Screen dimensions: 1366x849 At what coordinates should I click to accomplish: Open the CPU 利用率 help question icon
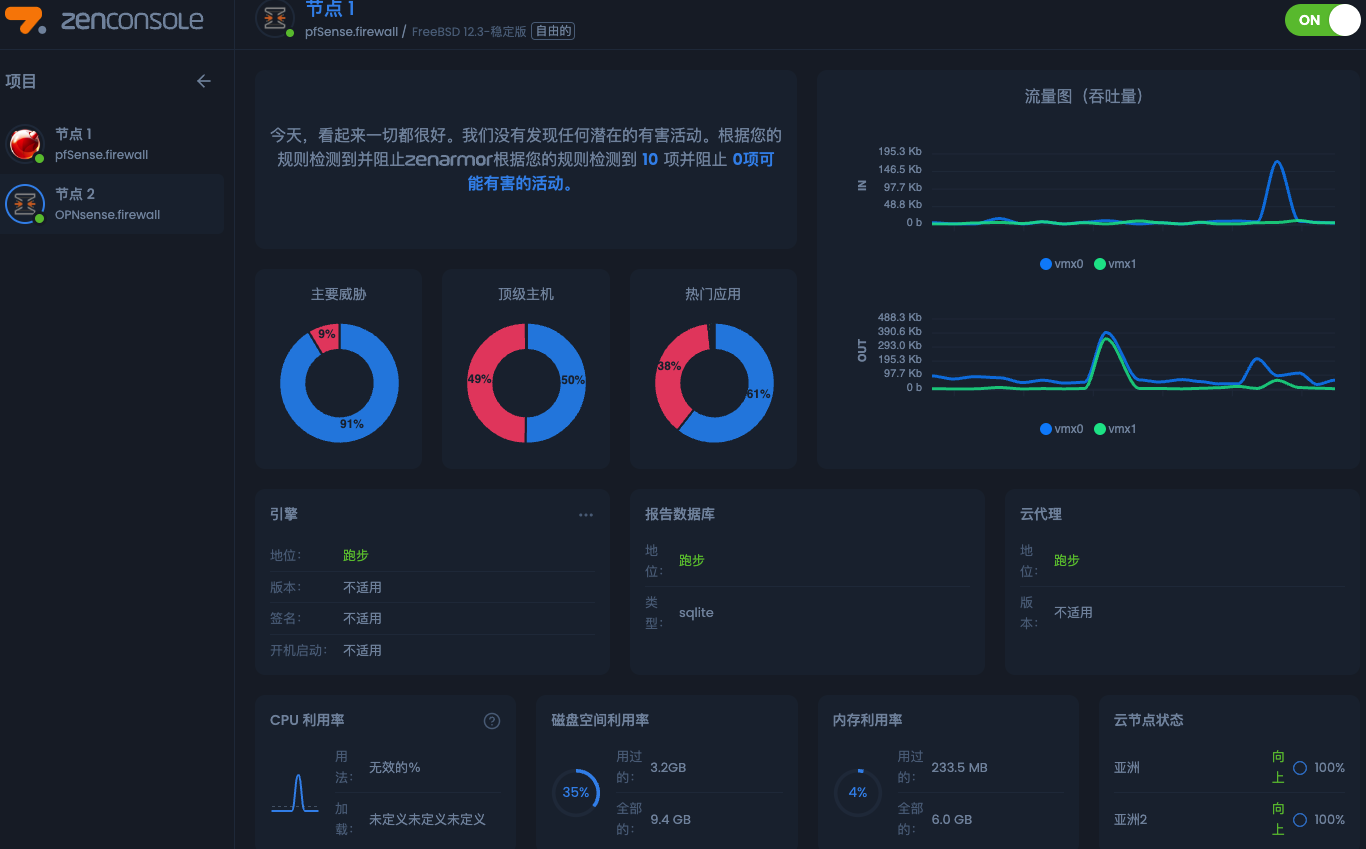(492, 721)
